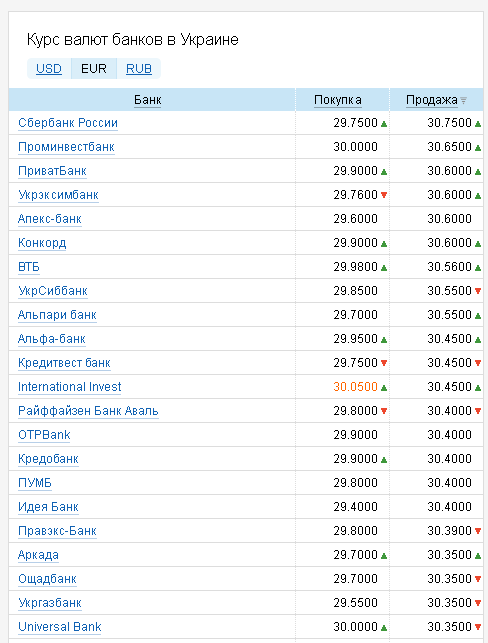Sort the table by Покупка column header
This screenshot has width=488, height=643.
click(338, 100)
